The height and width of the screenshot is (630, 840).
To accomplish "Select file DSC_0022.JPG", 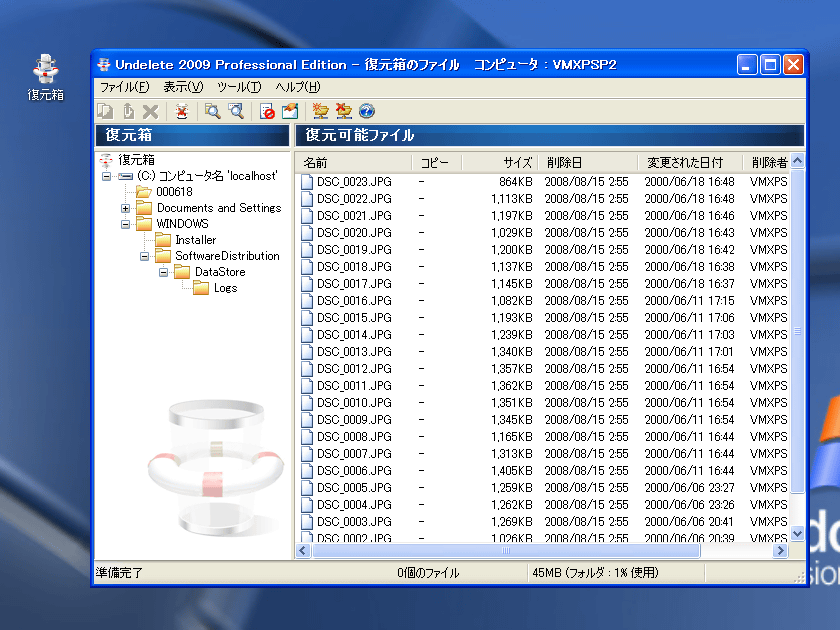I will (354, 199).
